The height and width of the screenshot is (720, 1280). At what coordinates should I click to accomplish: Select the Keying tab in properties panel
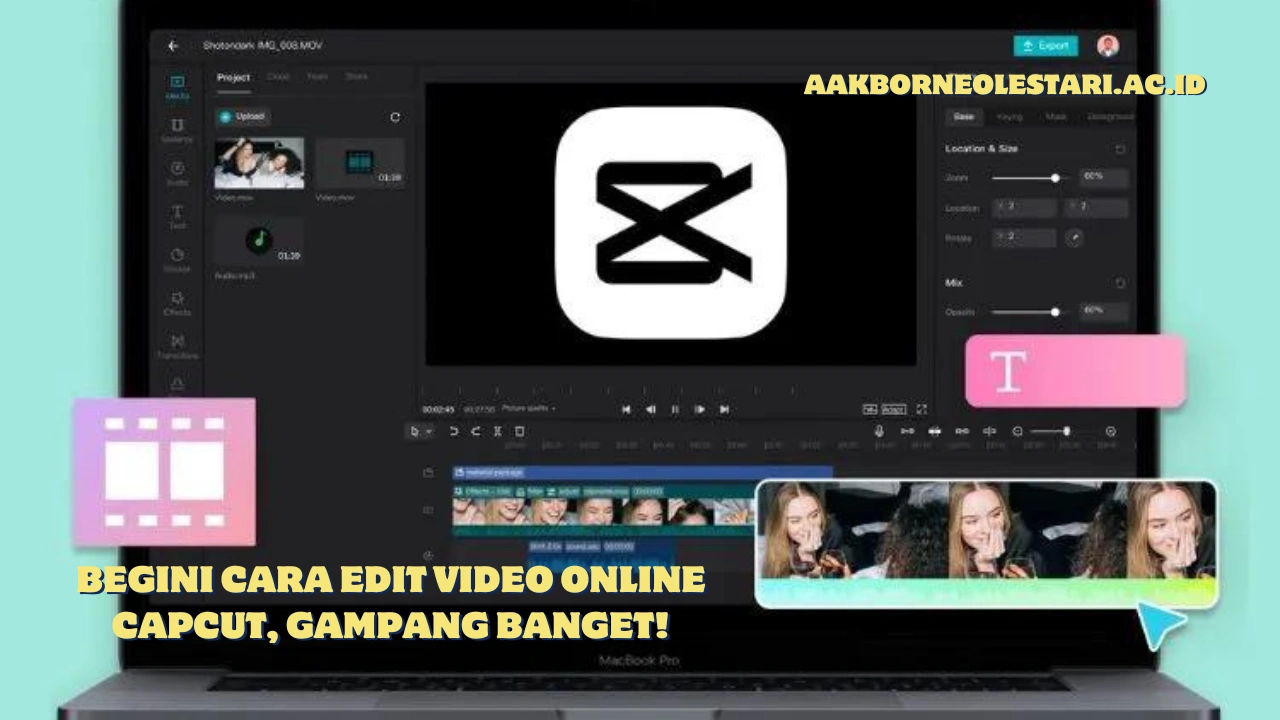[x=1009, y=117]
